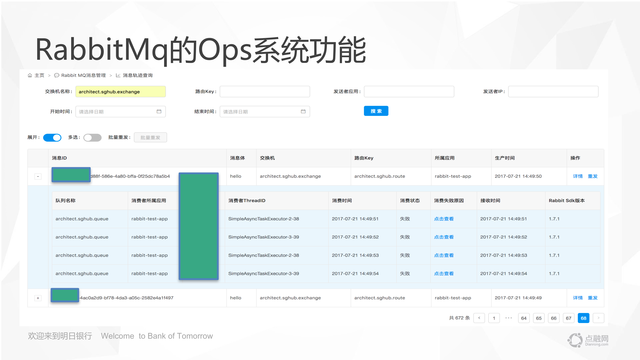
Task: Click architect.sghub.route in the 14:49:50 row
Action: (x=380, y=176)
